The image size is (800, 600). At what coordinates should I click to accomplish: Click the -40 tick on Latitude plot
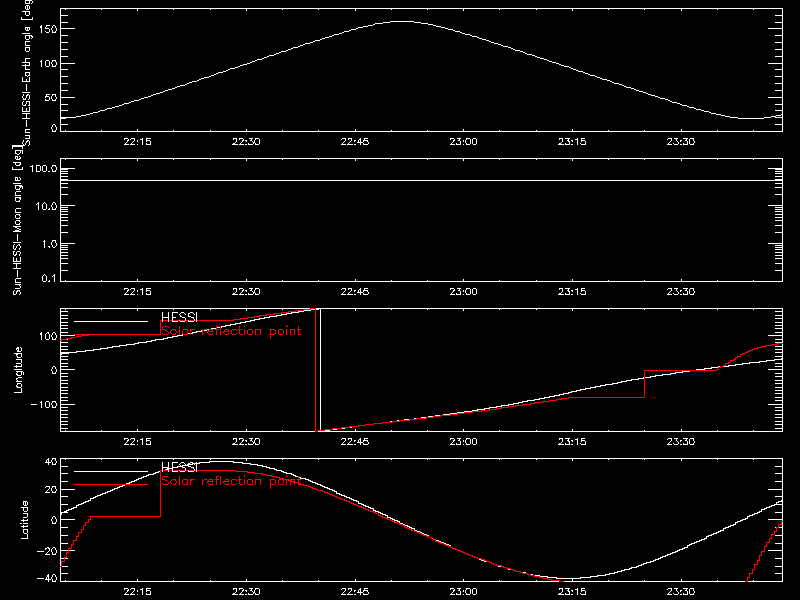(x=47, y=579)
